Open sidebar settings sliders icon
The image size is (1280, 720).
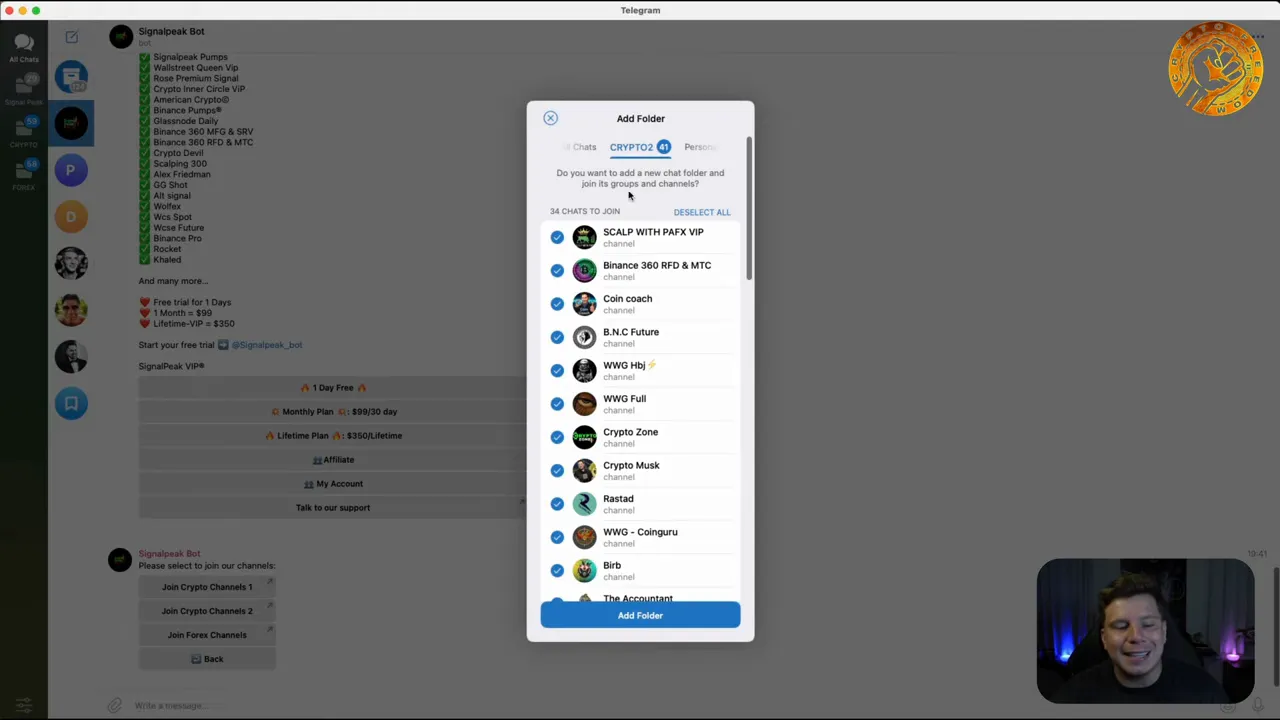coord(24,705)
